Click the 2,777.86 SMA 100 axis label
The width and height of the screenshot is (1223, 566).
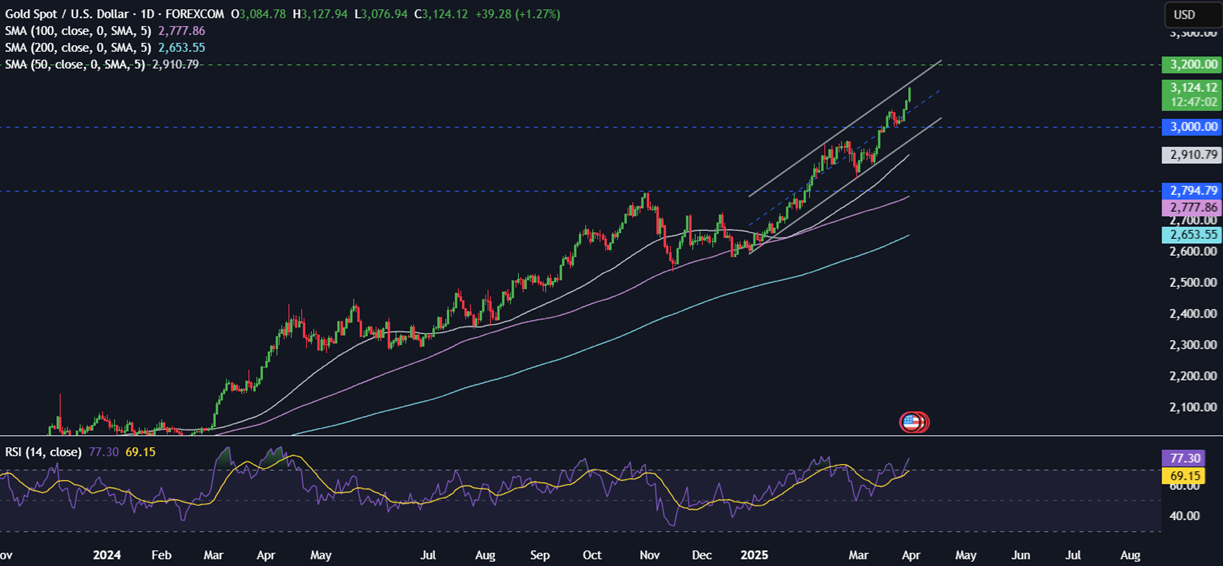(1190, 207)
